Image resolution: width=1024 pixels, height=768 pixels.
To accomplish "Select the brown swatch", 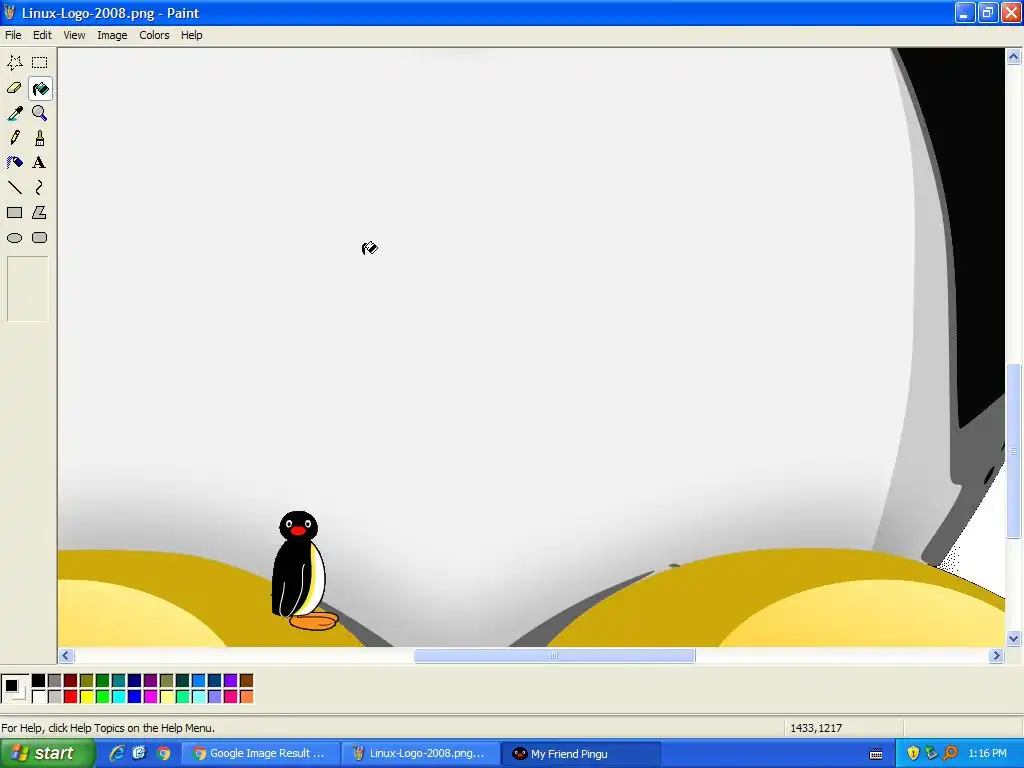I will pyautogui.click(x=246, y=681).
